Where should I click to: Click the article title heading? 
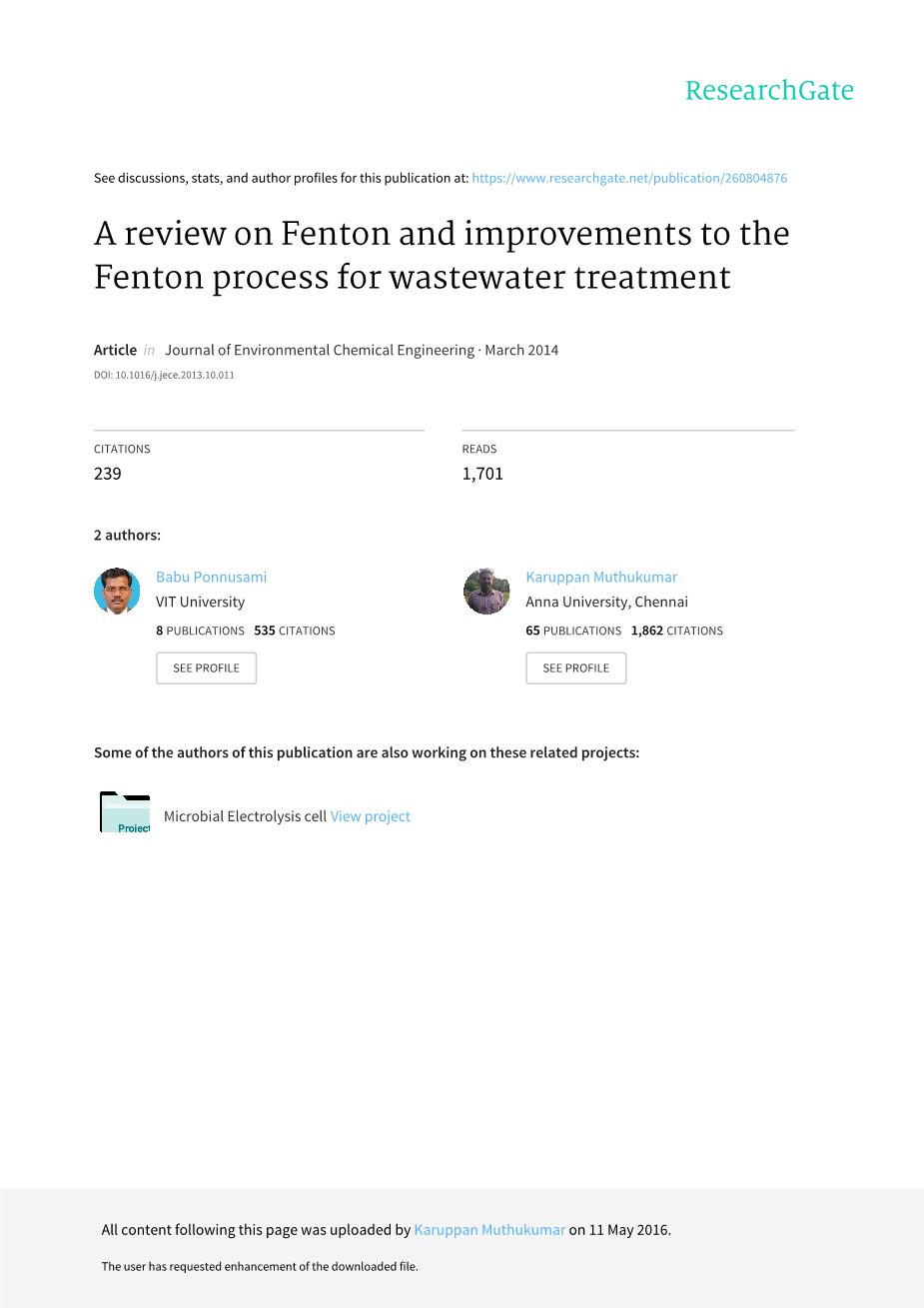pos(442,255)
